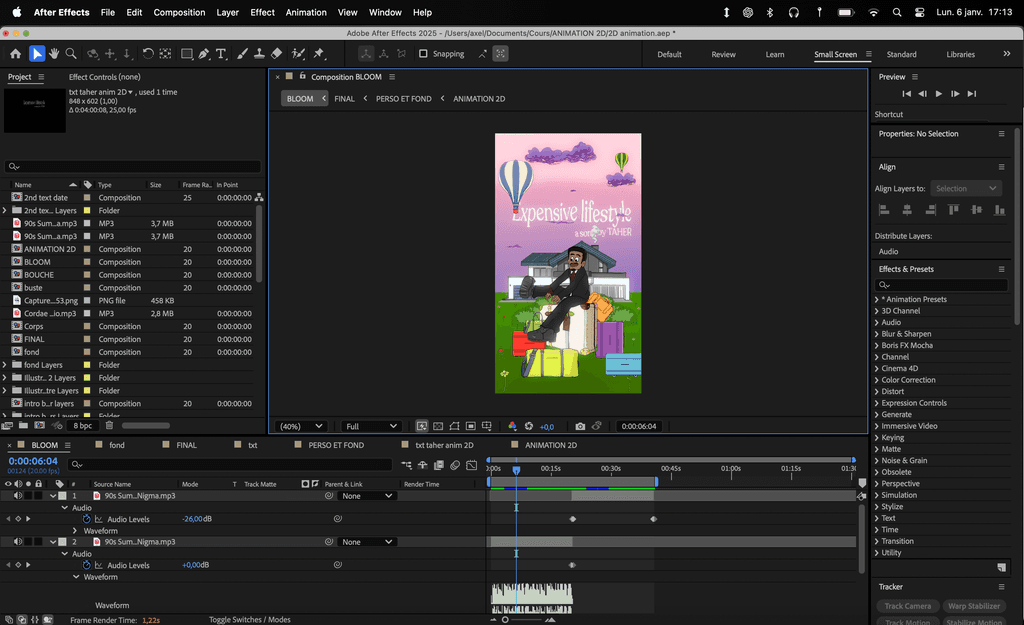The image size is (1024, 625).
Task: Switch to the PERSO ET FOND timeline tab
Action: [x=336, y=445]
